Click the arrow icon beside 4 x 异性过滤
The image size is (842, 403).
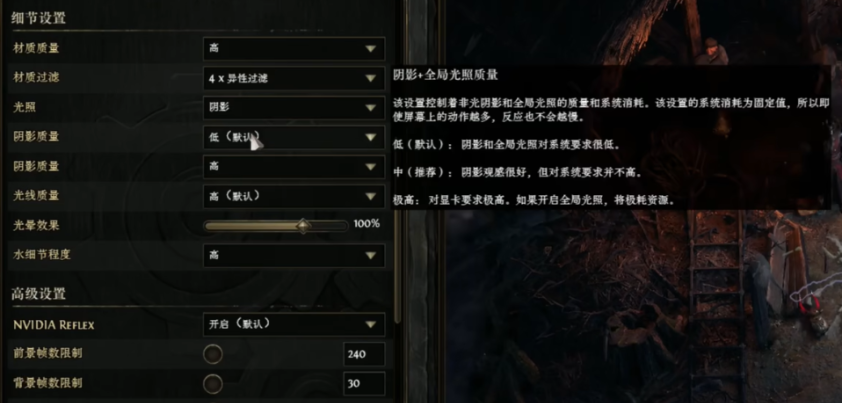click(370, 78)
